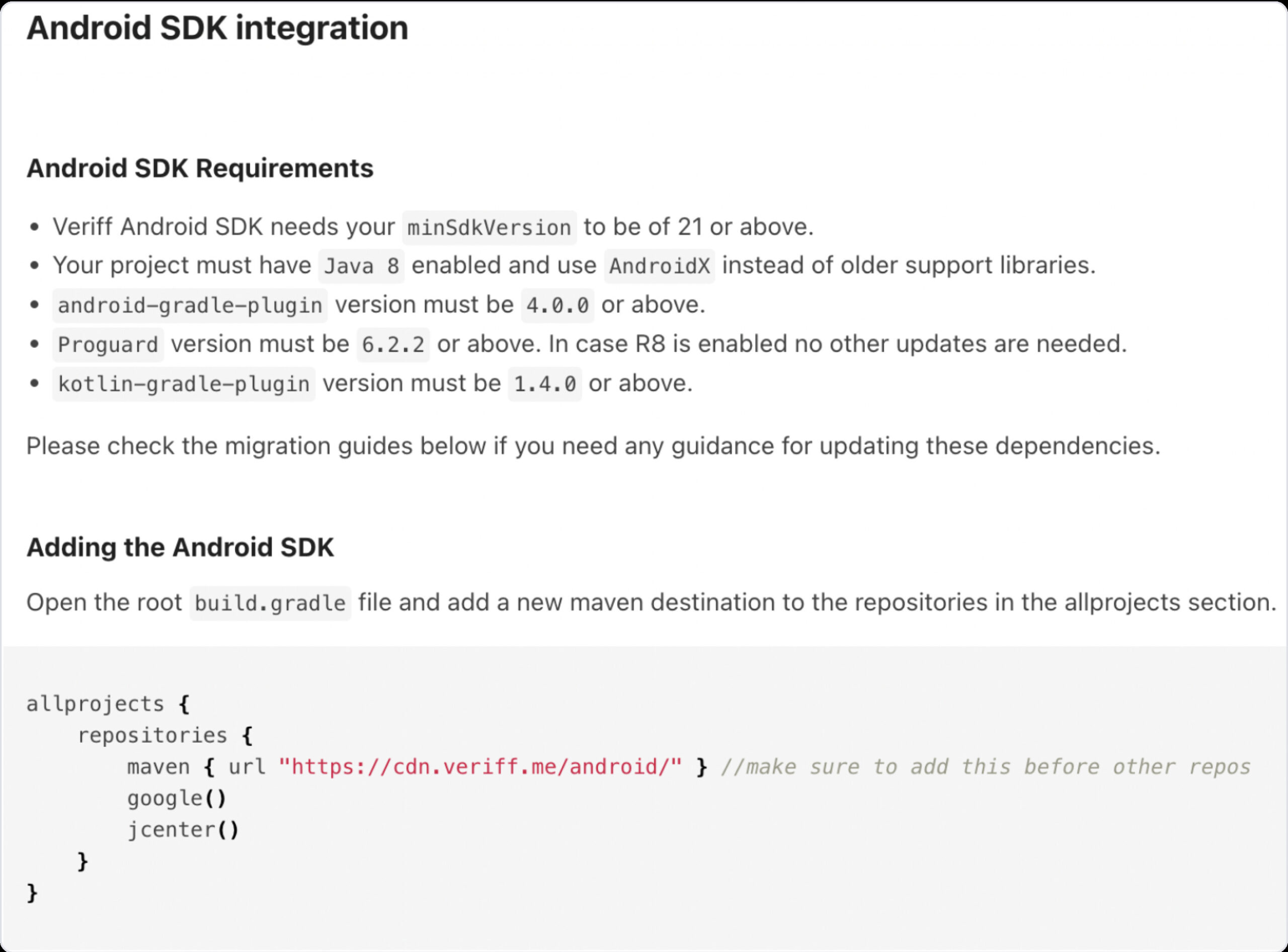Click the google() line in code
The height and width of the screenshot is (952, 1288).
tap(177, 799)
